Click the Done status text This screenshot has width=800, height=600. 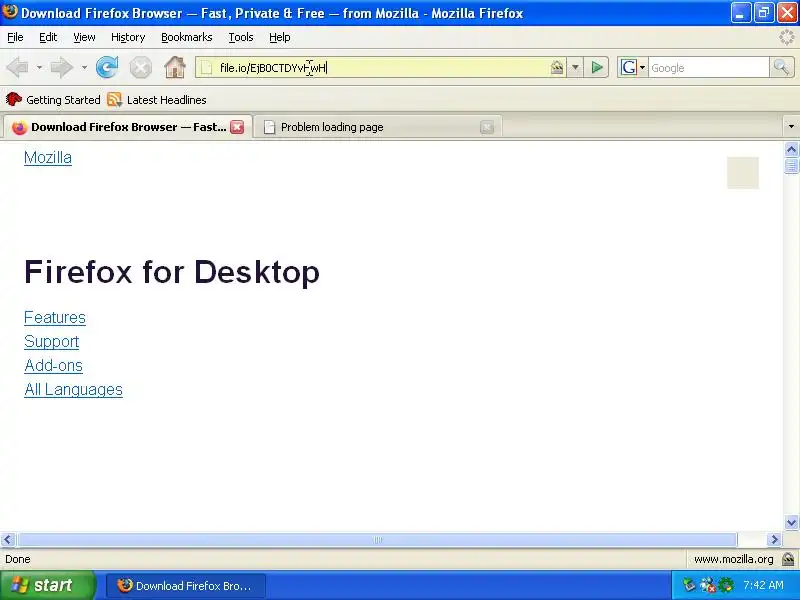pos(18,559)
